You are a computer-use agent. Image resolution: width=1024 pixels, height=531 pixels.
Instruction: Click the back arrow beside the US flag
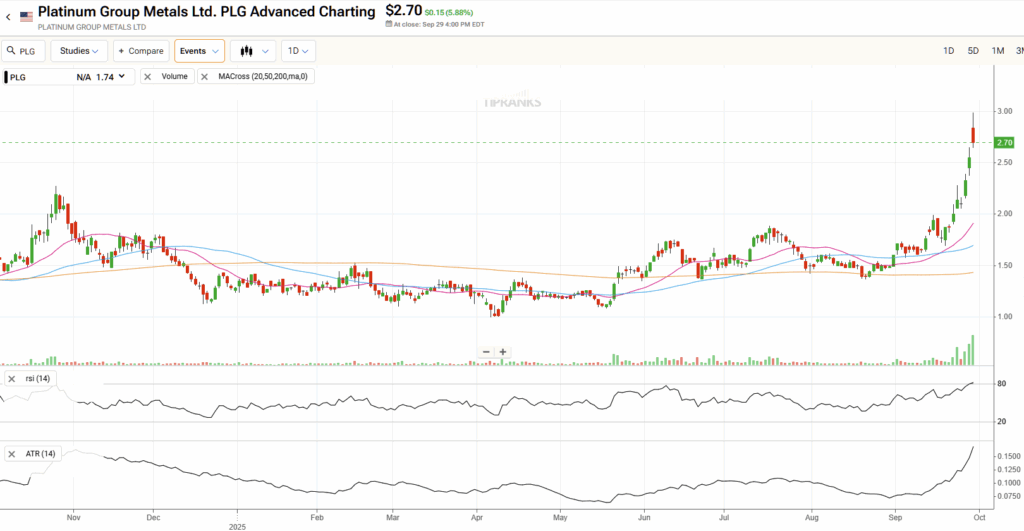coord(8,16)
